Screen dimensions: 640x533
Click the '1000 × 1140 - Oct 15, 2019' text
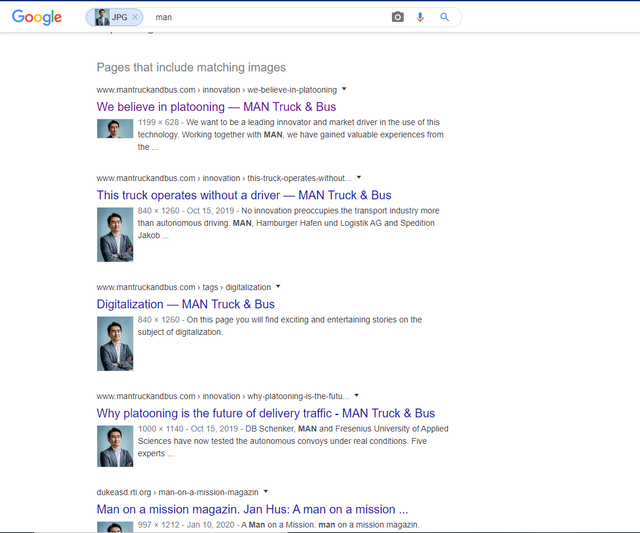[x=188, y=429]
